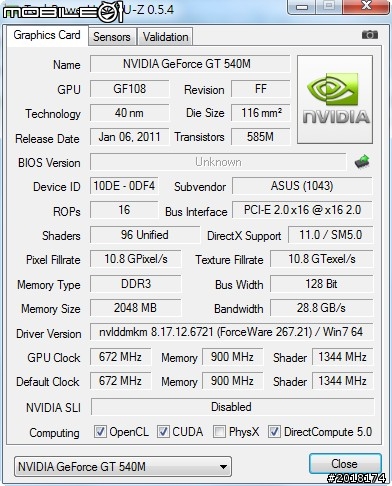392x486 pixels.
Task: Select the Driver Version text field
Action: tap(231, 332)
